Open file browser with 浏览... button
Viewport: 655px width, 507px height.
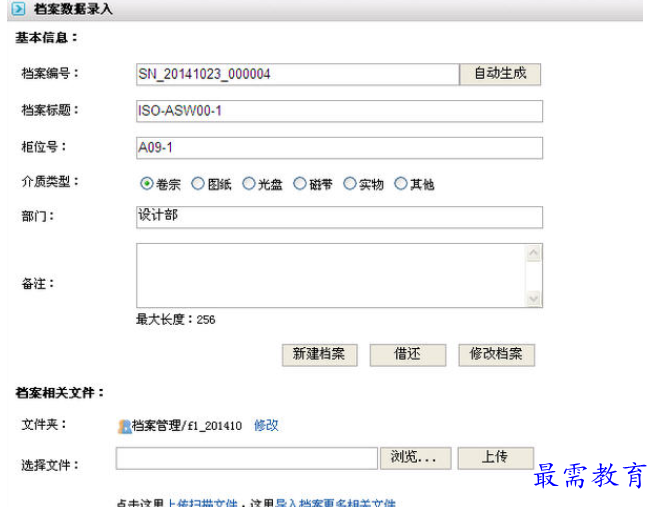416,458
